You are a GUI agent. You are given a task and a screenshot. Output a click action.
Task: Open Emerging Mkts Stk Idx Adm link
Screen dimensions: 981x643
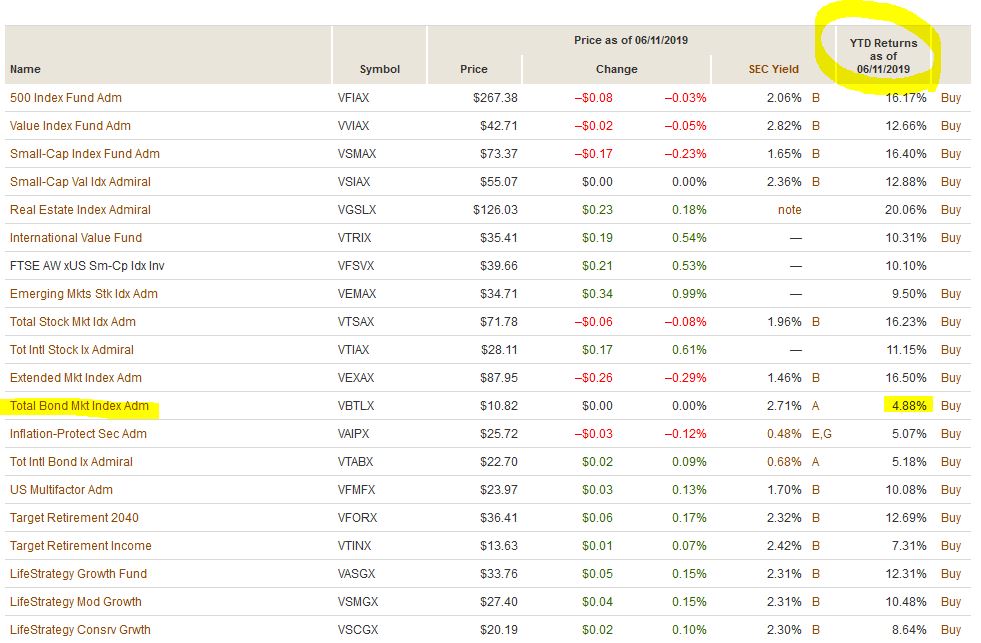pyautogui.click(x=84, y=294)
